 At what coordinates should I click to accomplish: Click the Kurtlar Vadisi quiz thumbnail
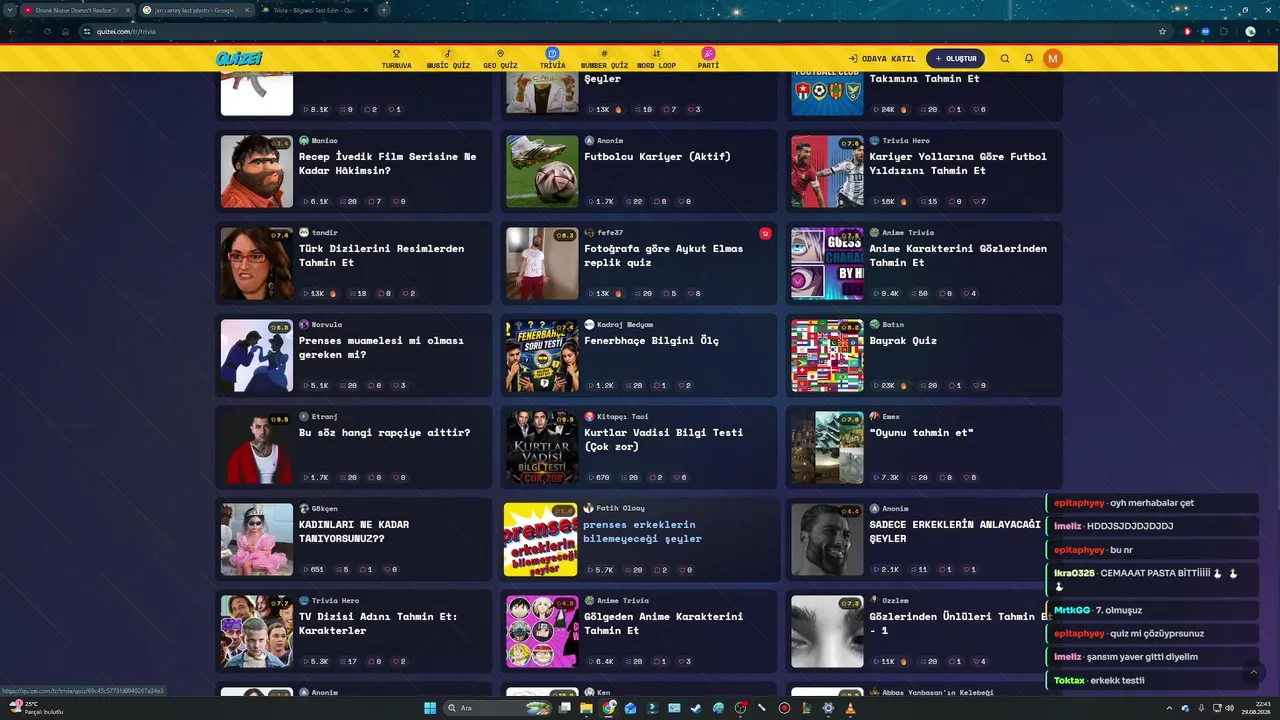click(542, 448)
